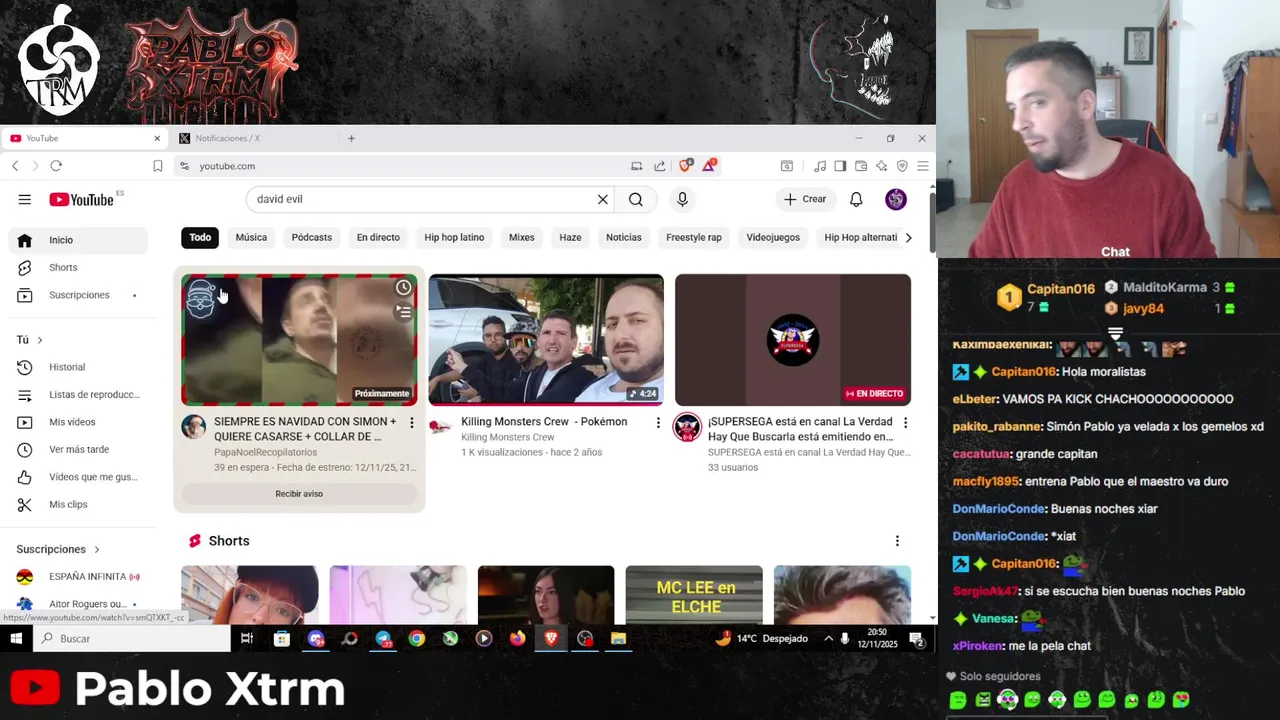This screenshot has width=1280, height=720.
Task: Click the Windows taskbar Buscar search box
Action: [x=132, y=638]
